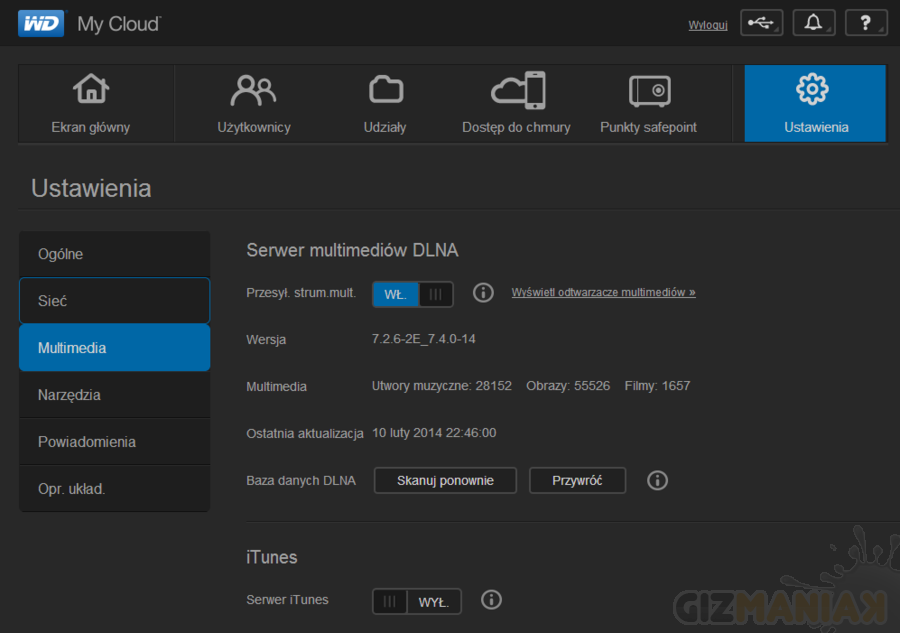Click info icon next to Serwer iTunes
This screenshot has width=900, height=633.
coord(491,600)
